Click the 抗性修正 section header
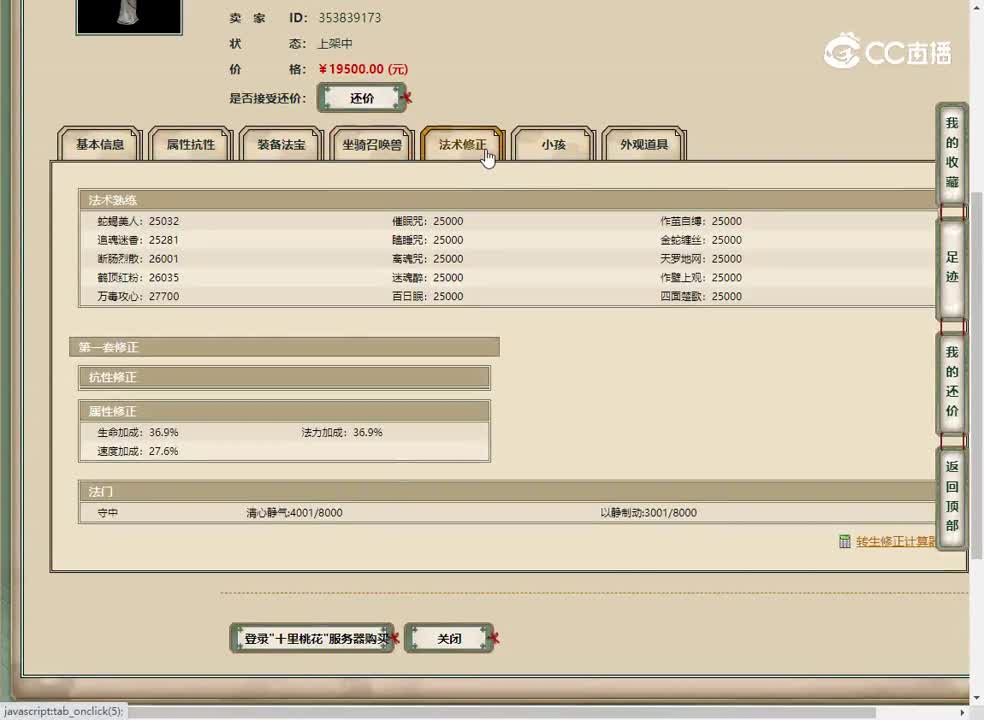 284,377
